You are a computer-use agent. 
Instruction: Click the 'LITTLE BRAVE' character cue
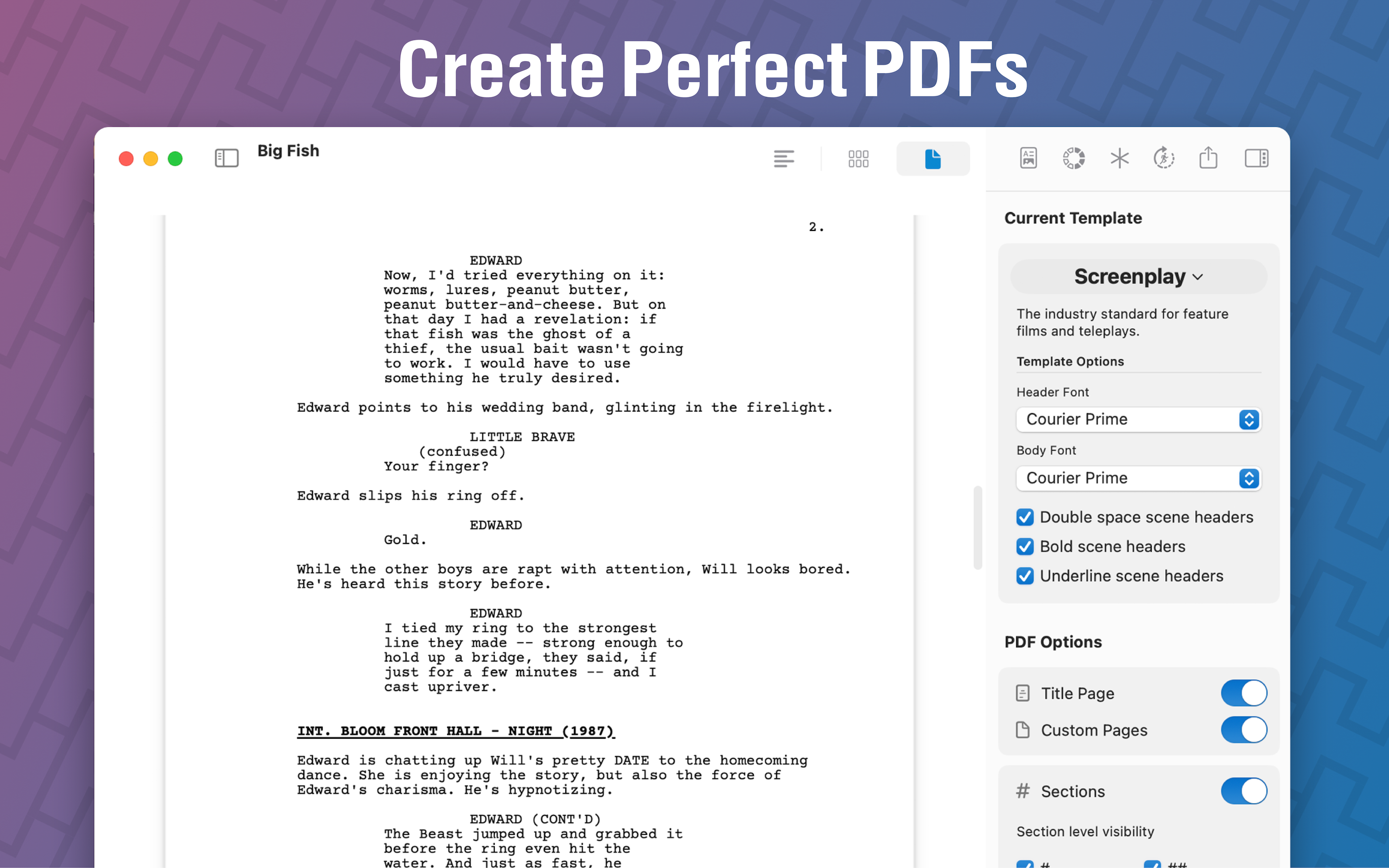click(x=522, y=437)
